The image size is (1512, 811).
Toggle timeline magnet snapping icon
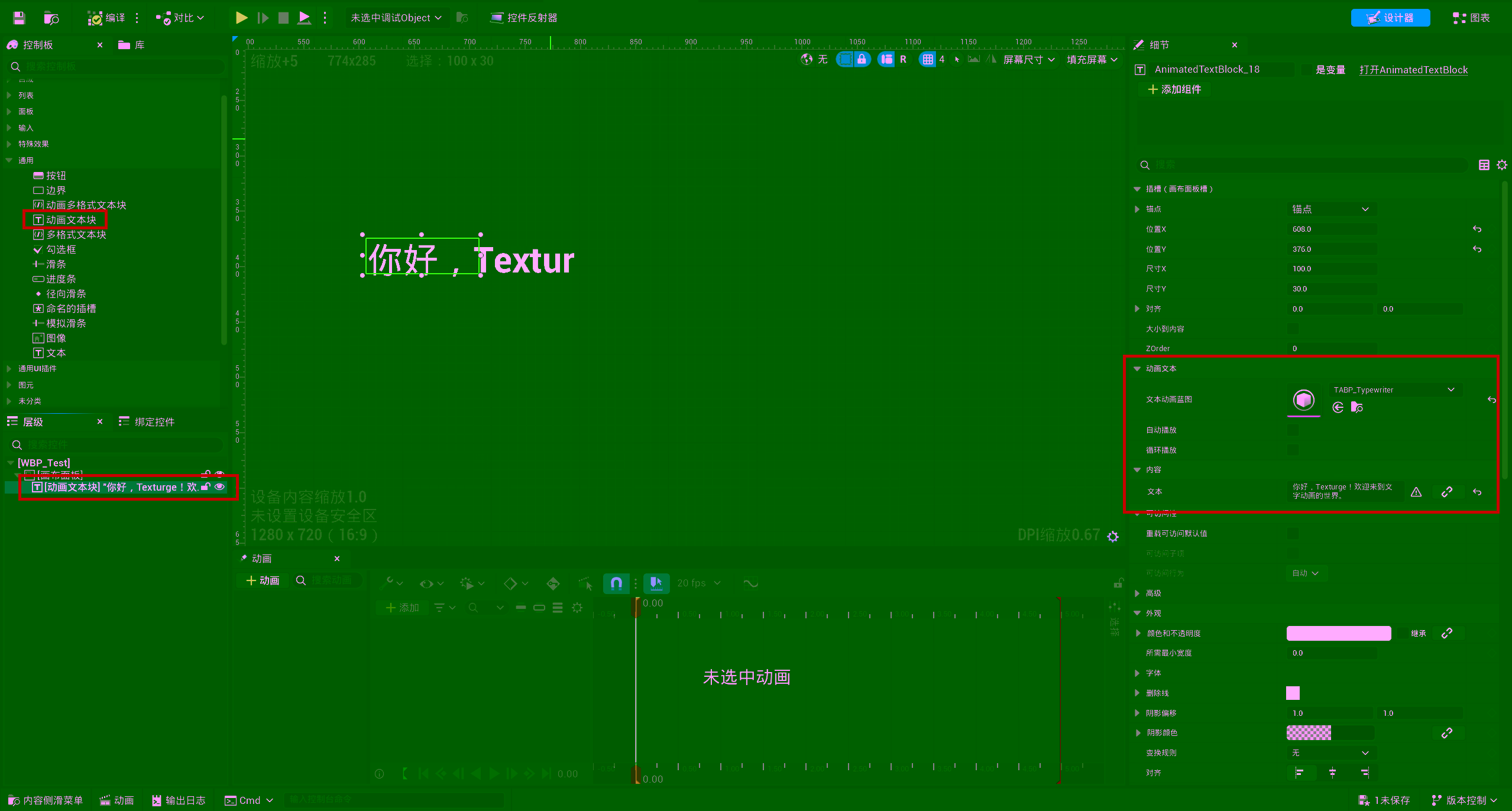click(616, 583)
